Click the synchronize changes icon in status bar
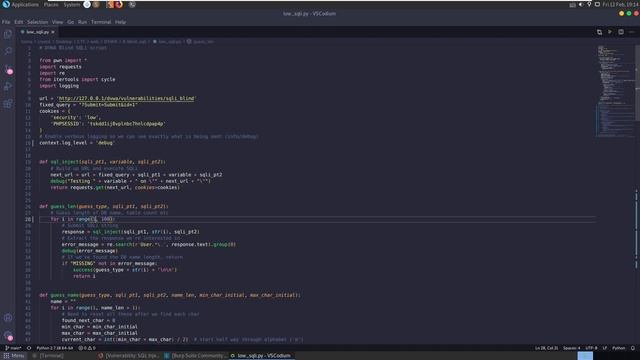 tap(29, 348)
